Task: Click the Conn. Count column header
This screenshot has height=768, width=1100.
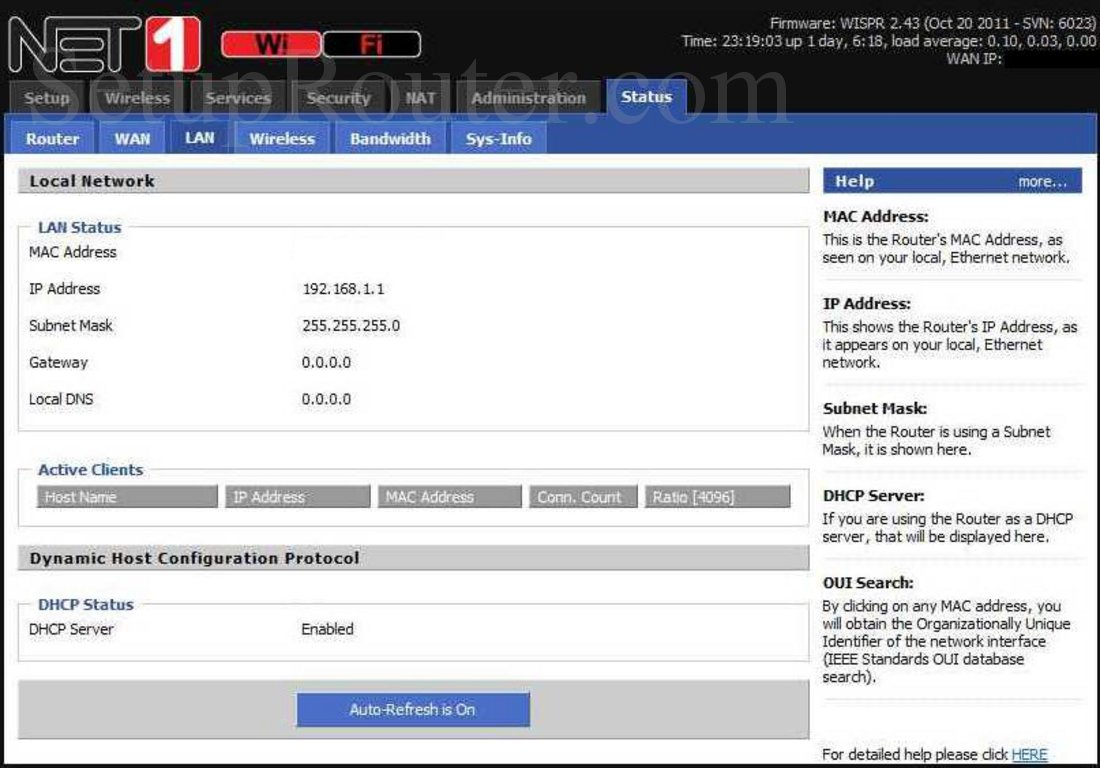Action: coord(581,497)
